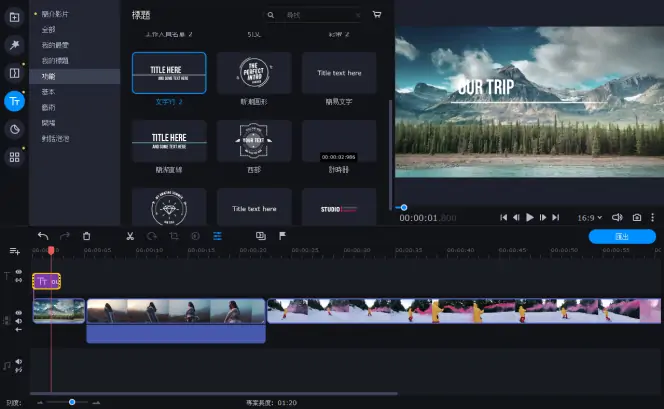This screenshot has width=664, height=409.
Task: Adjust preview volume via the speaker icon
Action: (617, 217)
